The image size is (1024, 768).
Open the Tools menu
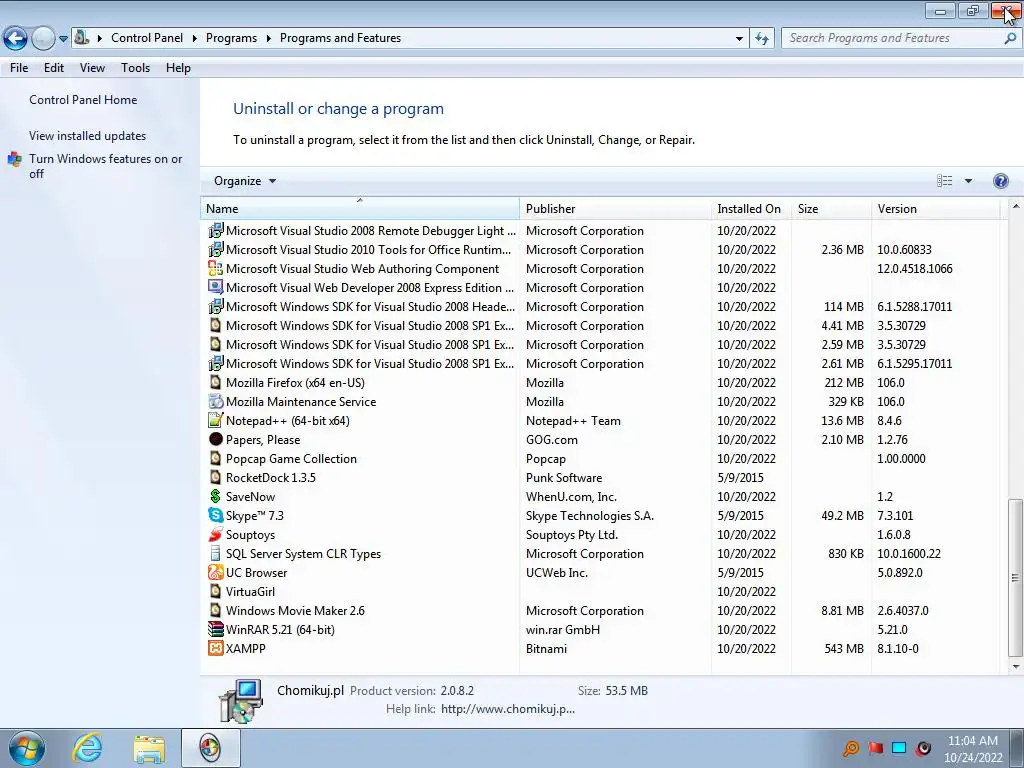tap(135, 68)
